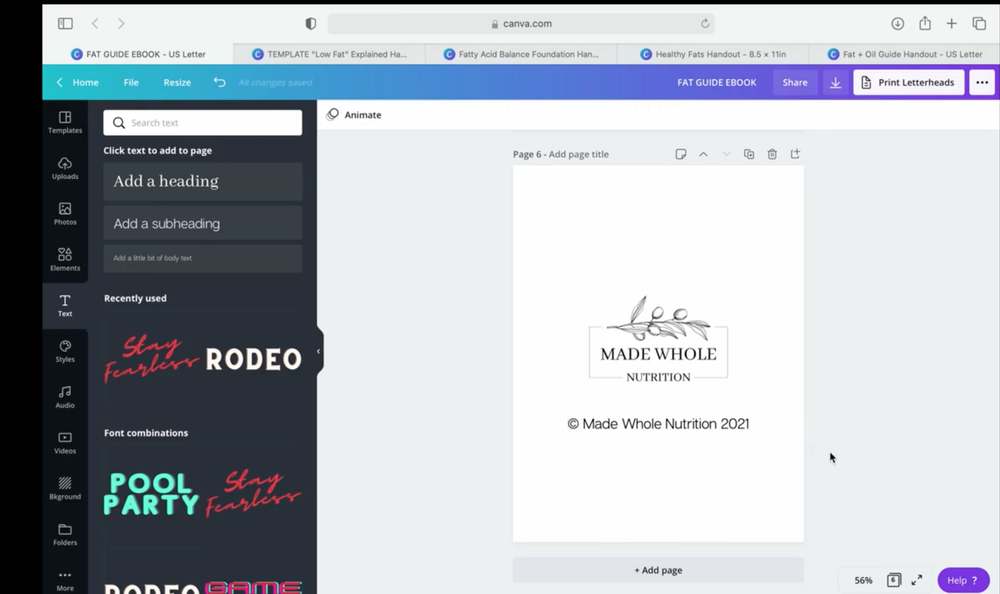Open the Animate option above the canvas
The image size is (1000, 594).
coord(355,114)
